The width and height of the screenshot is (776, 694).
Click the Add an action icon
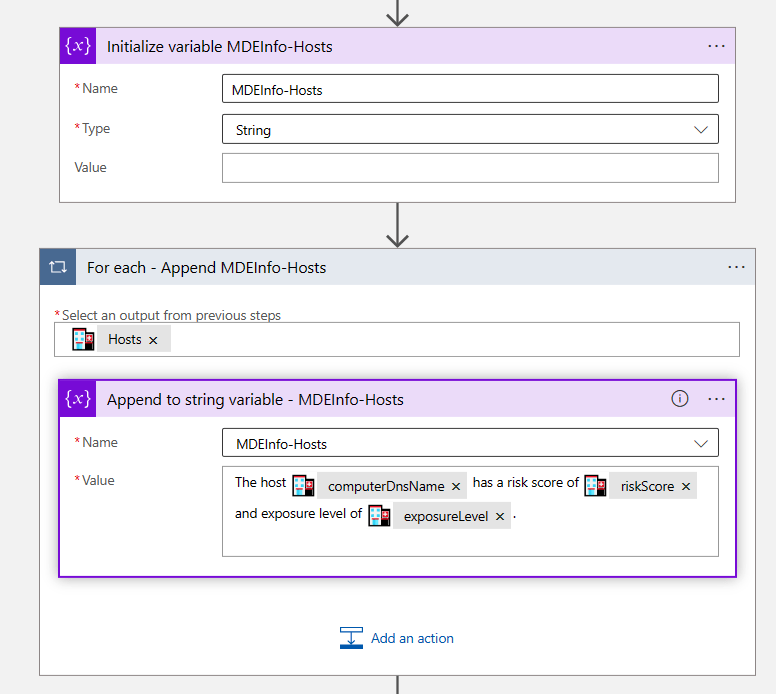(351, 638)
